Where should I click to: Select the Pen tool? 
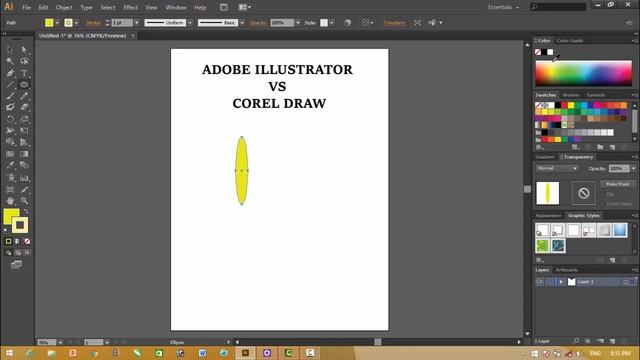(10, 73)
